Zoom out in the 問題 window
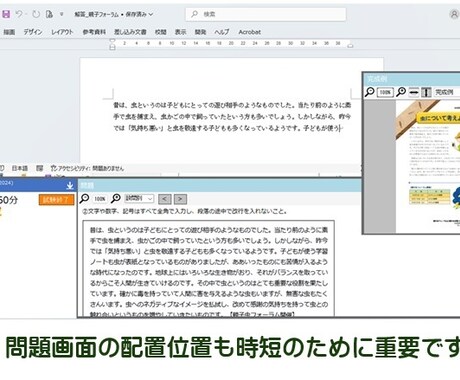This screenshot has height=380, width=460. (84, 199)
